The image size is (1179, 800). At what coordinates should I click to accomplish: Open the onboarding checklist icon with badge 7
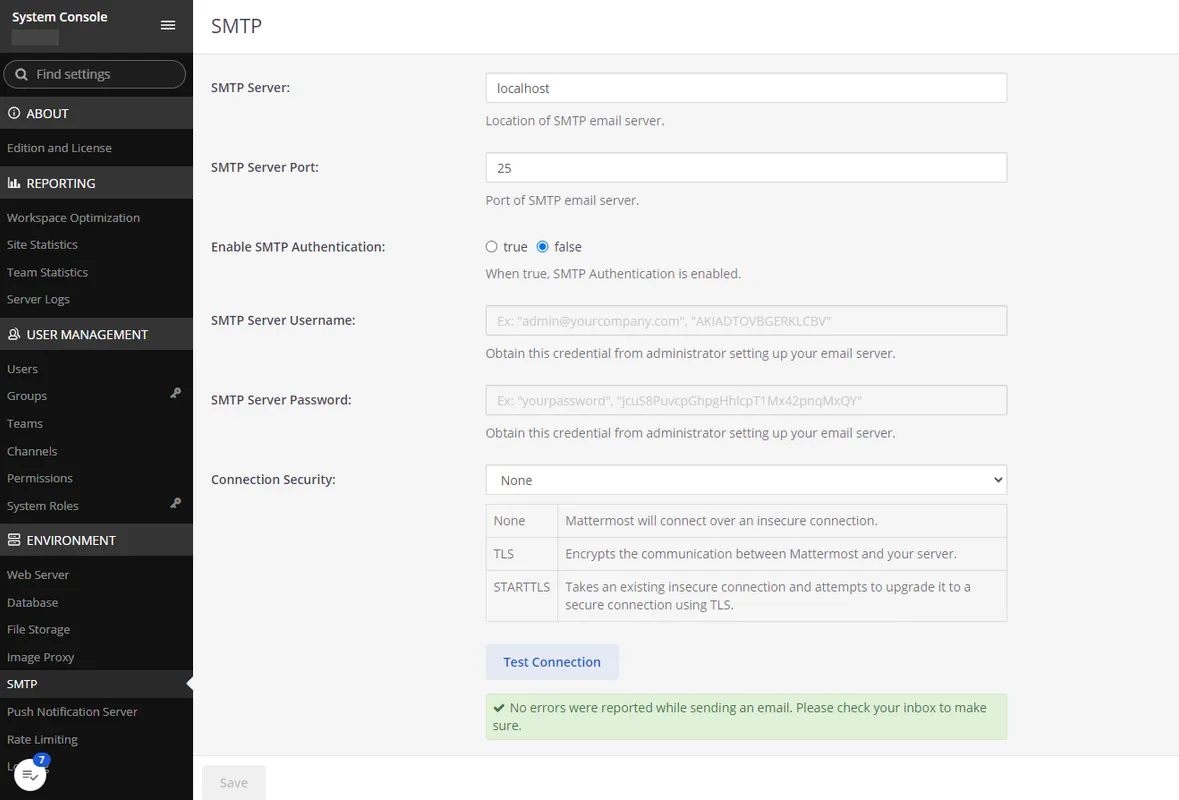click(x=30, y=774)
